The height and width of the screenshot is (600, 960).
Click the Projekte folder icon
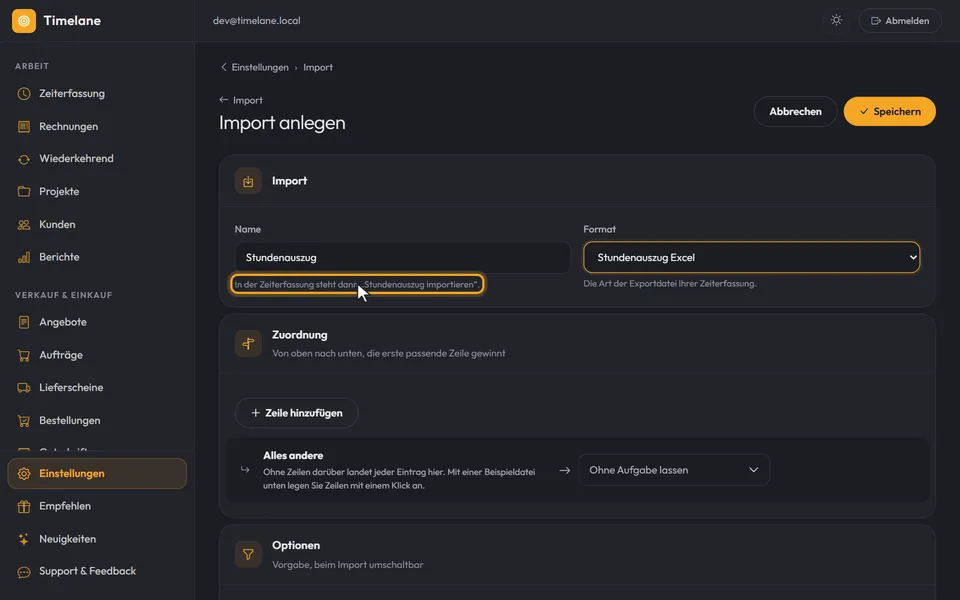[x=24, y=192]
